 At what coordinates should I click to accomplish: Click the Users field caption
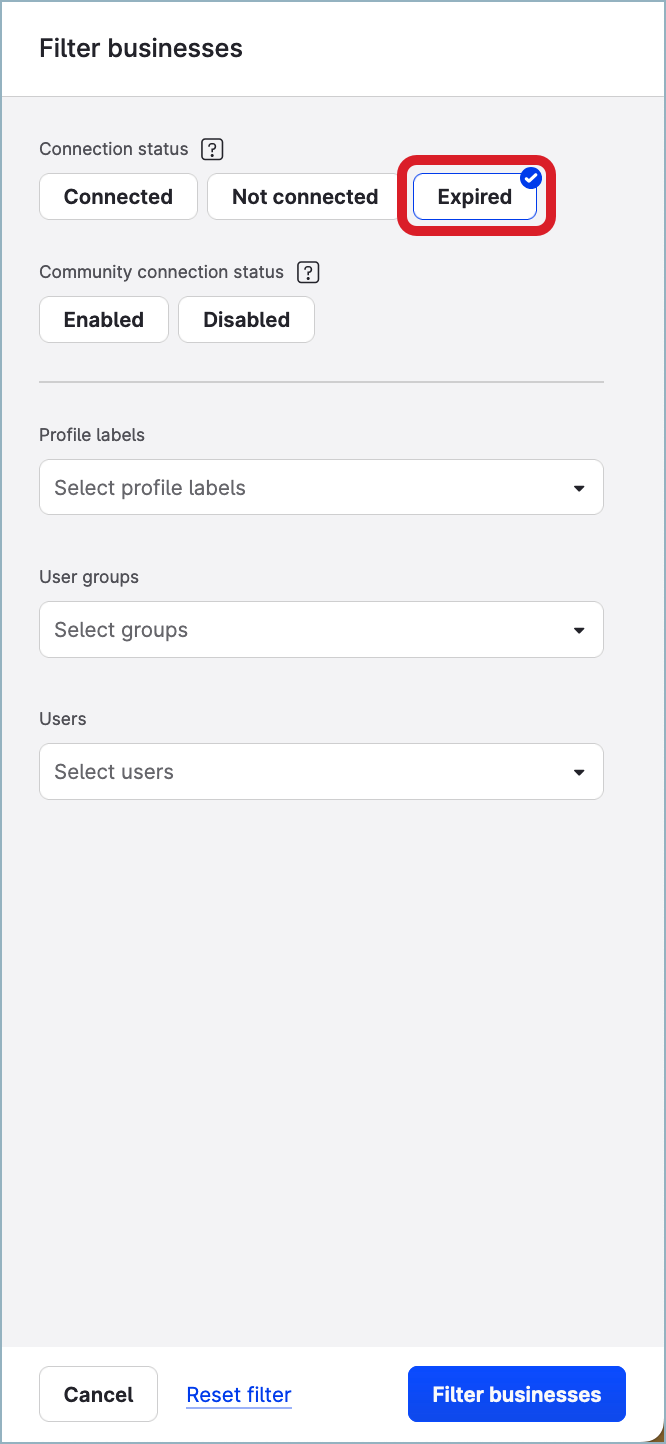[x=63, y=719]
